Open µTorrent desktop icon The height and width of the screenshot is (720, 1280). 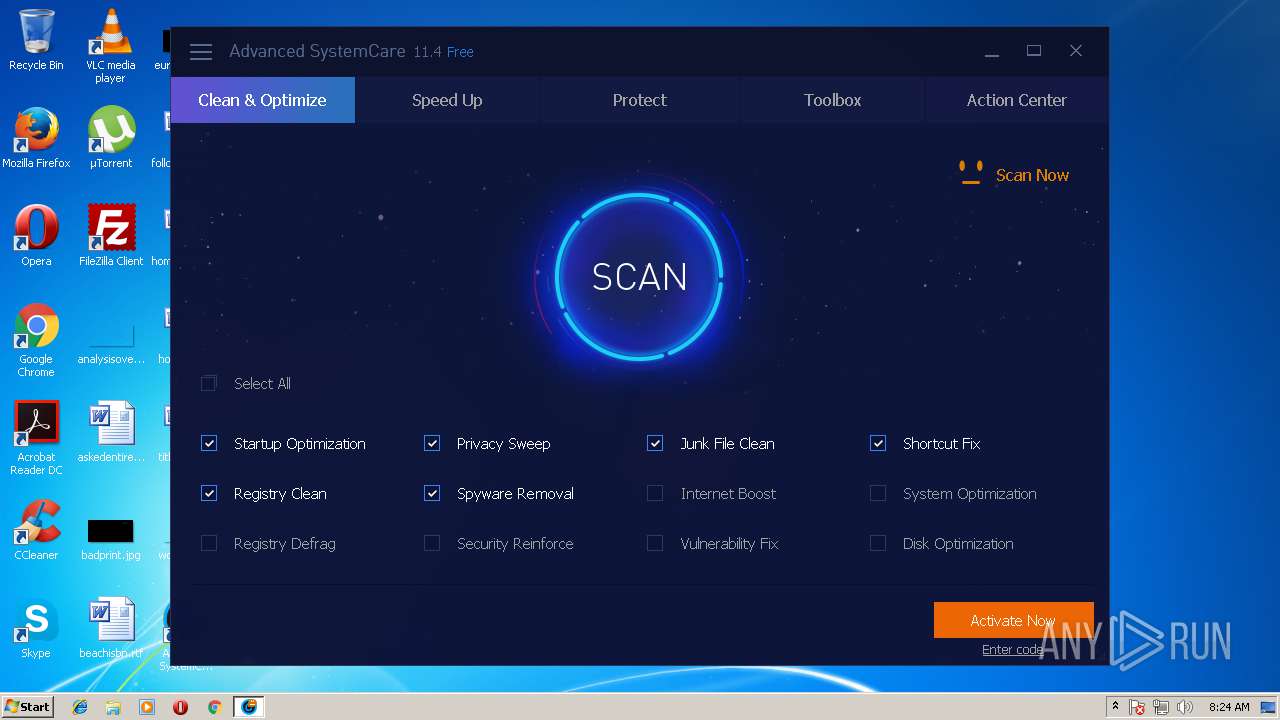click(111, 138)
